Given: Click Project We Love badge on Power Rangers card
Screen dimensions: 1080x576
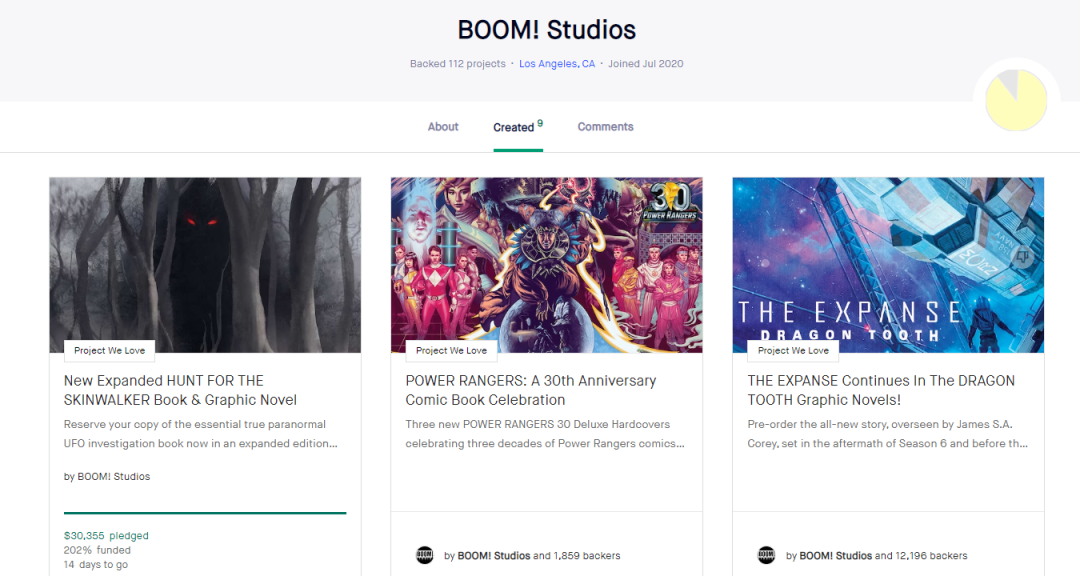Looking at the screenshot, I should pyautogui.click(x=451, y=351).
